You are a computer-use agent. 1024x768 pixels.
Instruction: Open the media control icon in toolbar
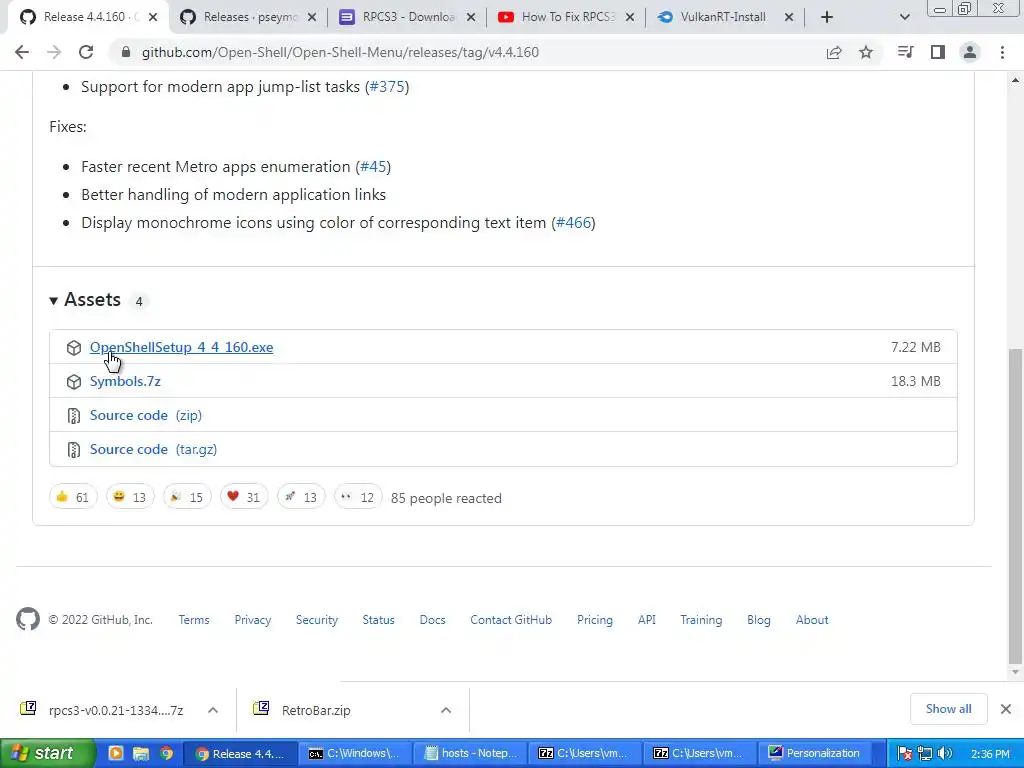point(905,52)
